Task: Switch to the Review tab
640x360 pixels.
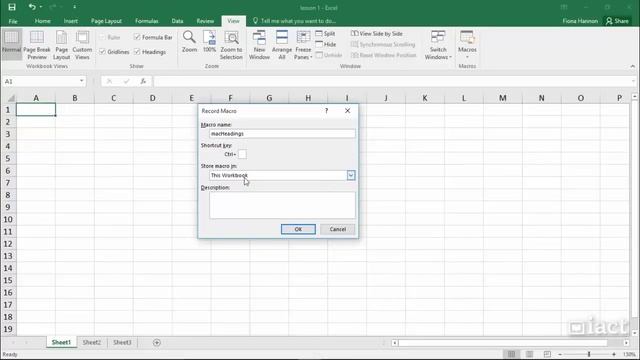Action: pos(205,21)
